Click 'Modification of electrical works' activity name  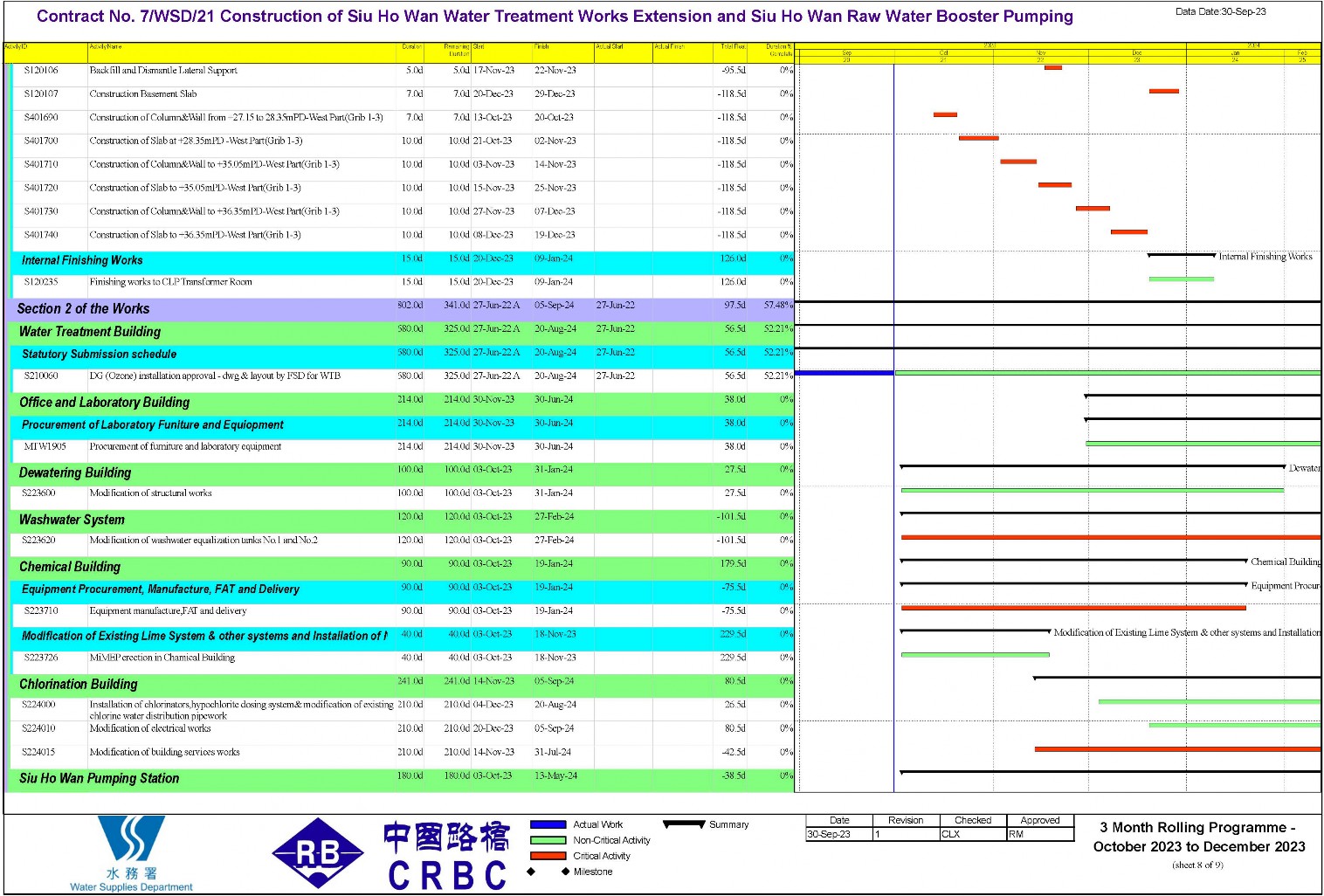(x=149, y=729)
